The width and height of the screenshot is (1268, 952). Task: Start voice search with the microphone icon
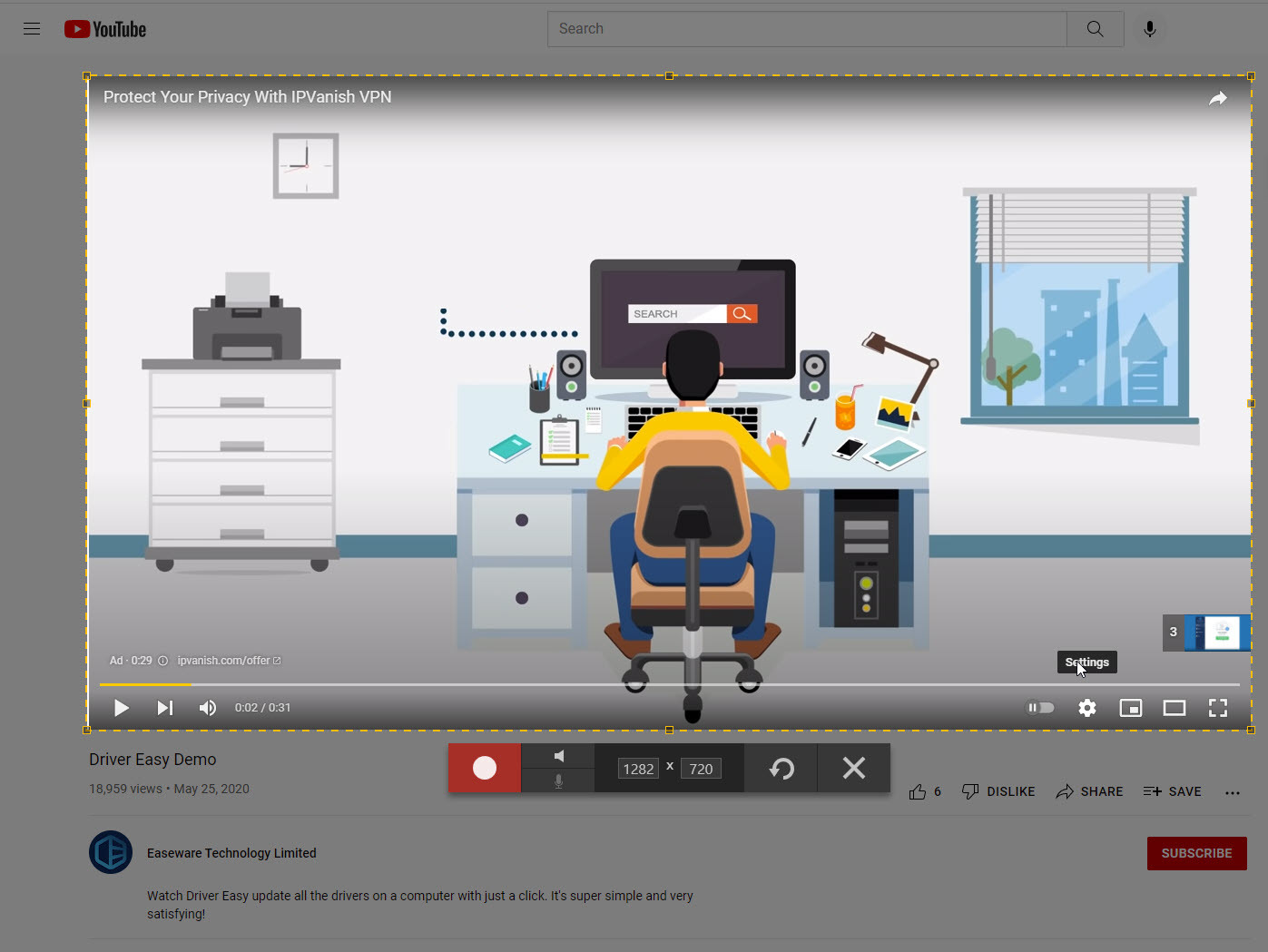click(1150, 29)
